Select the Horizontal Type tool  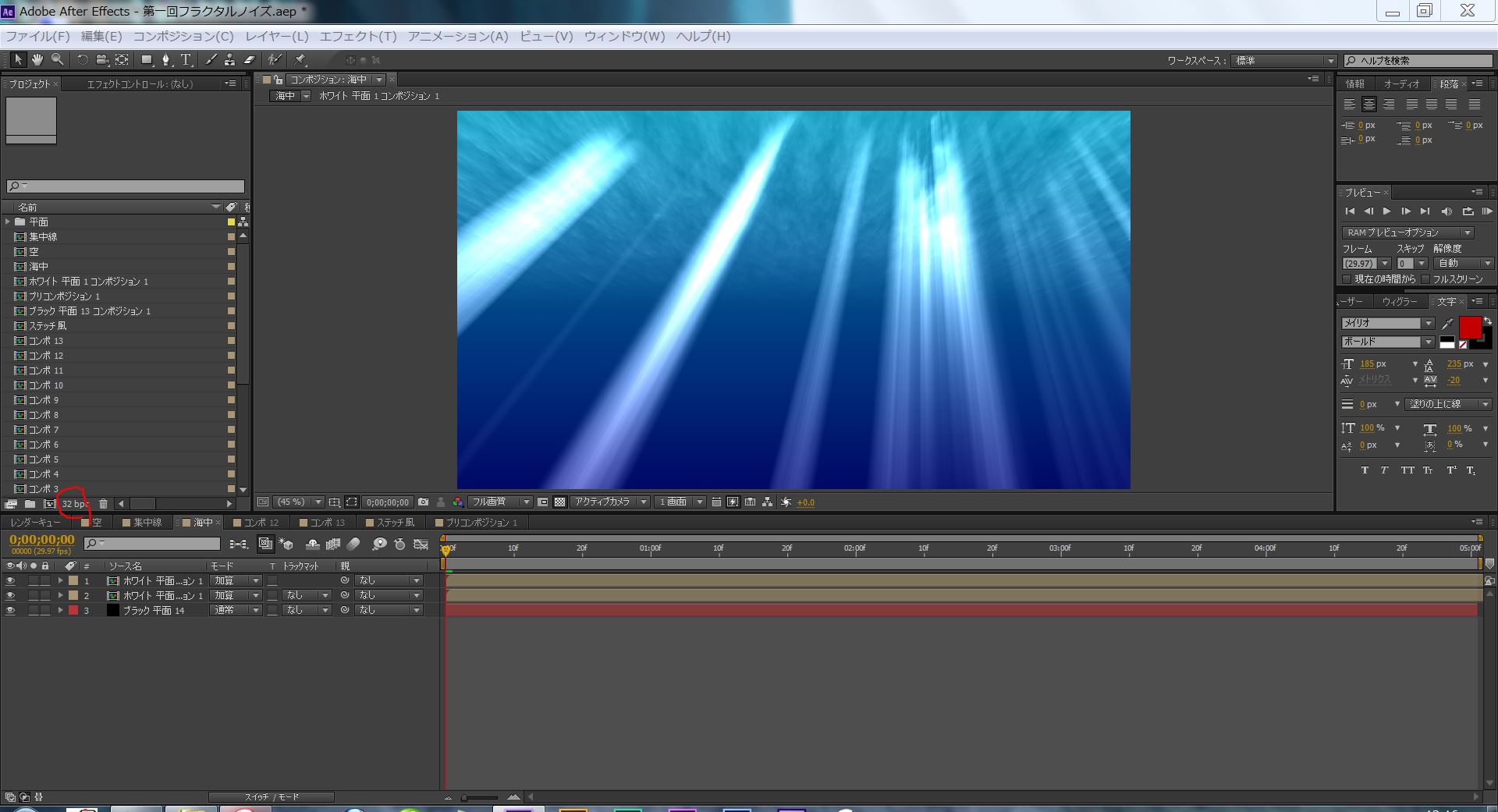click(x=186, y=60)
